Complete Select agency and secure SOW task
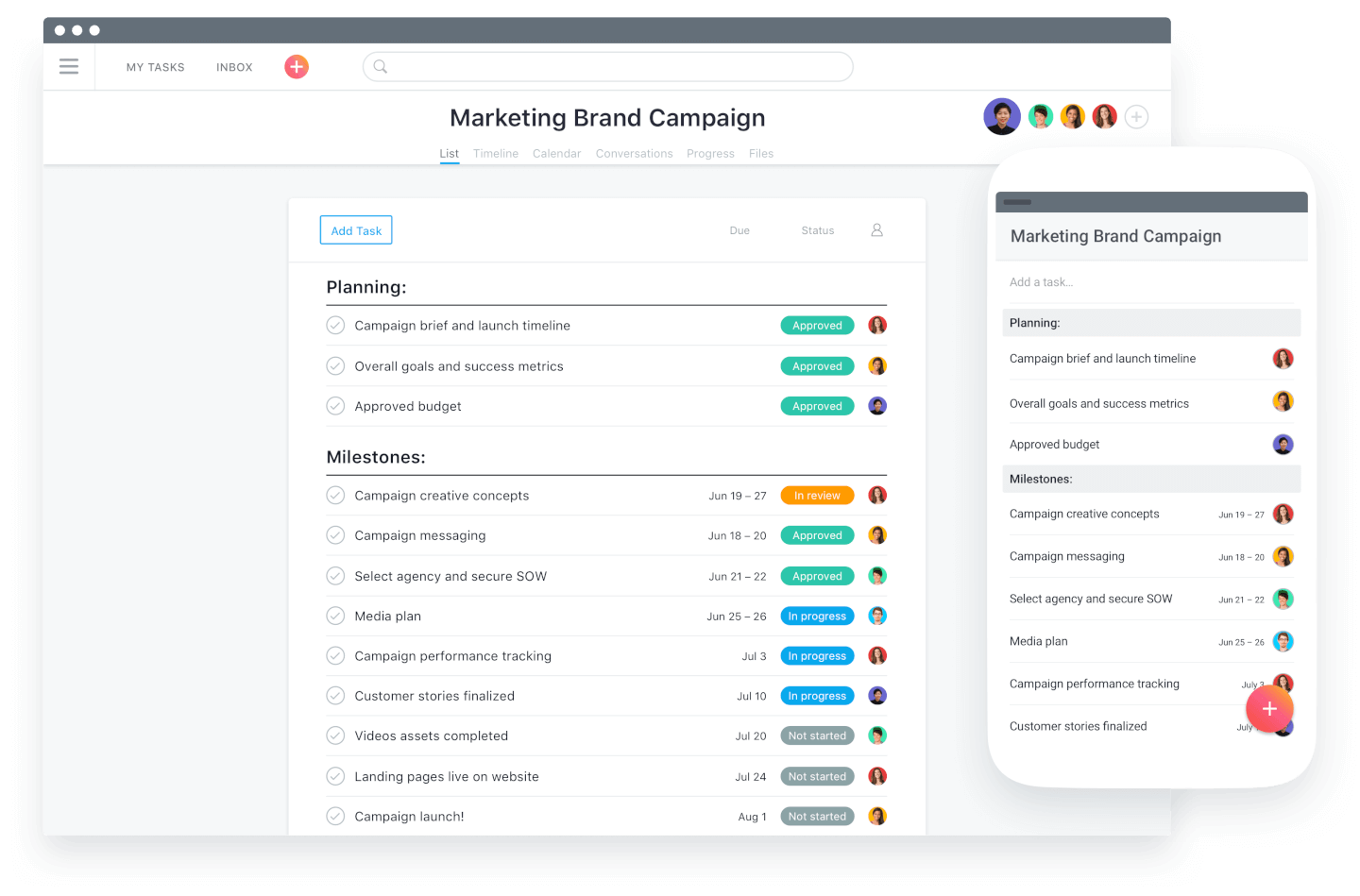Screen dimensions: 1360x896 [x=335, y=576]
